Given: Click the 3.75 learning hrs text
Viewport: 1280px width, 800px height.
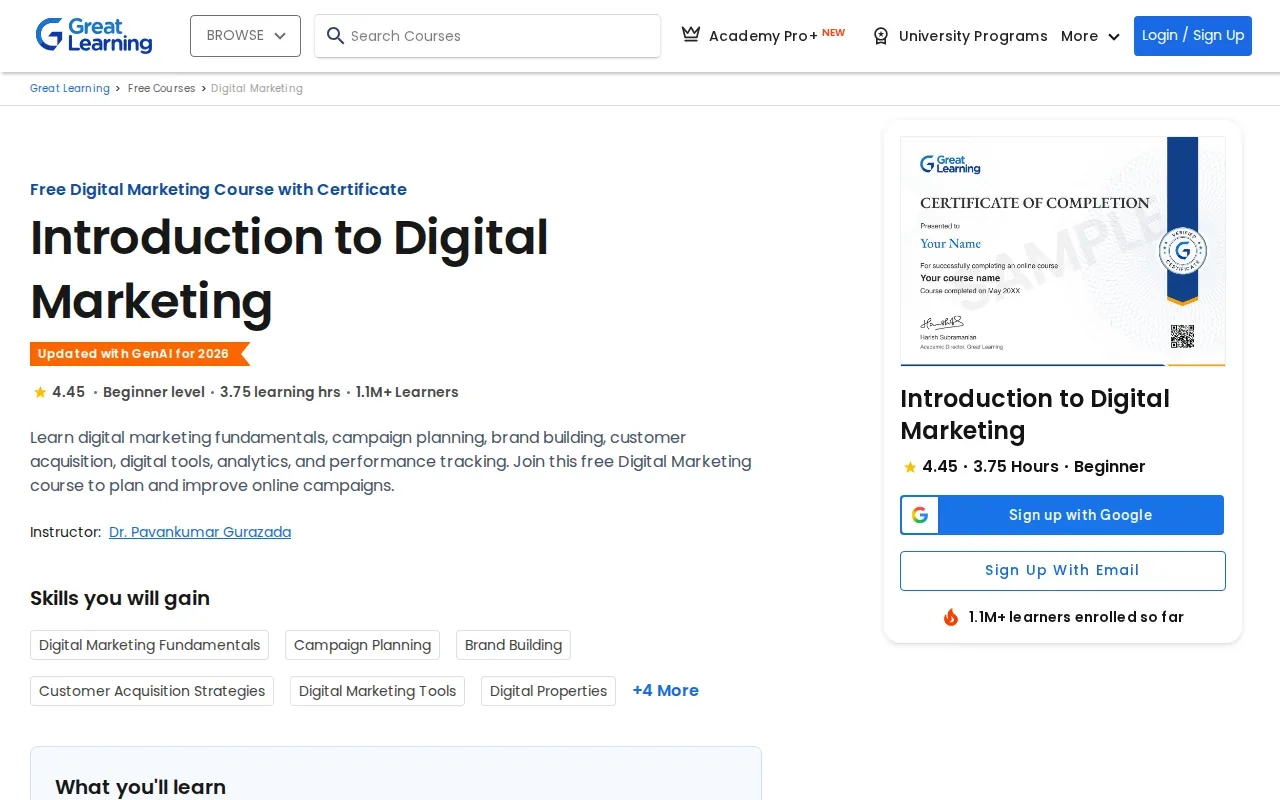Looking at the screenshot, I should pos(280,392).
